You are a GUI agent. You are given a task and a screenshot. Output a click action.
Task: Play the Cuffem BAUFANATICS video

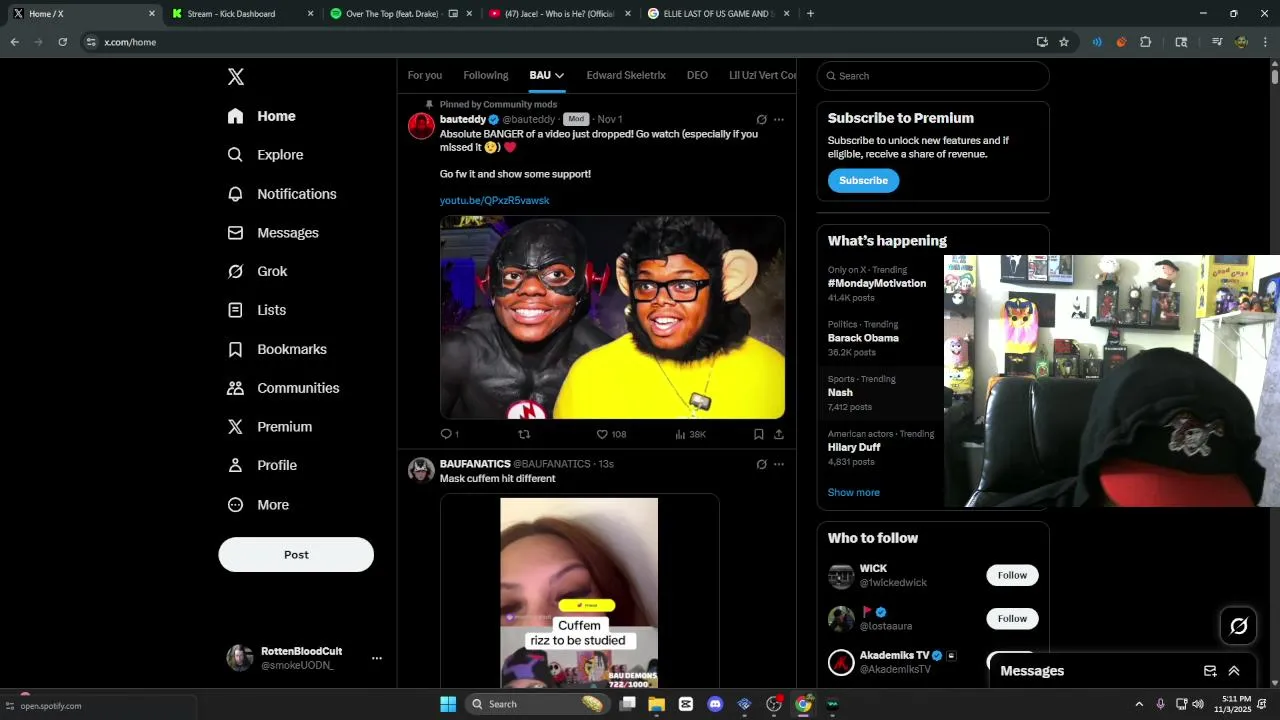(579, 592)
